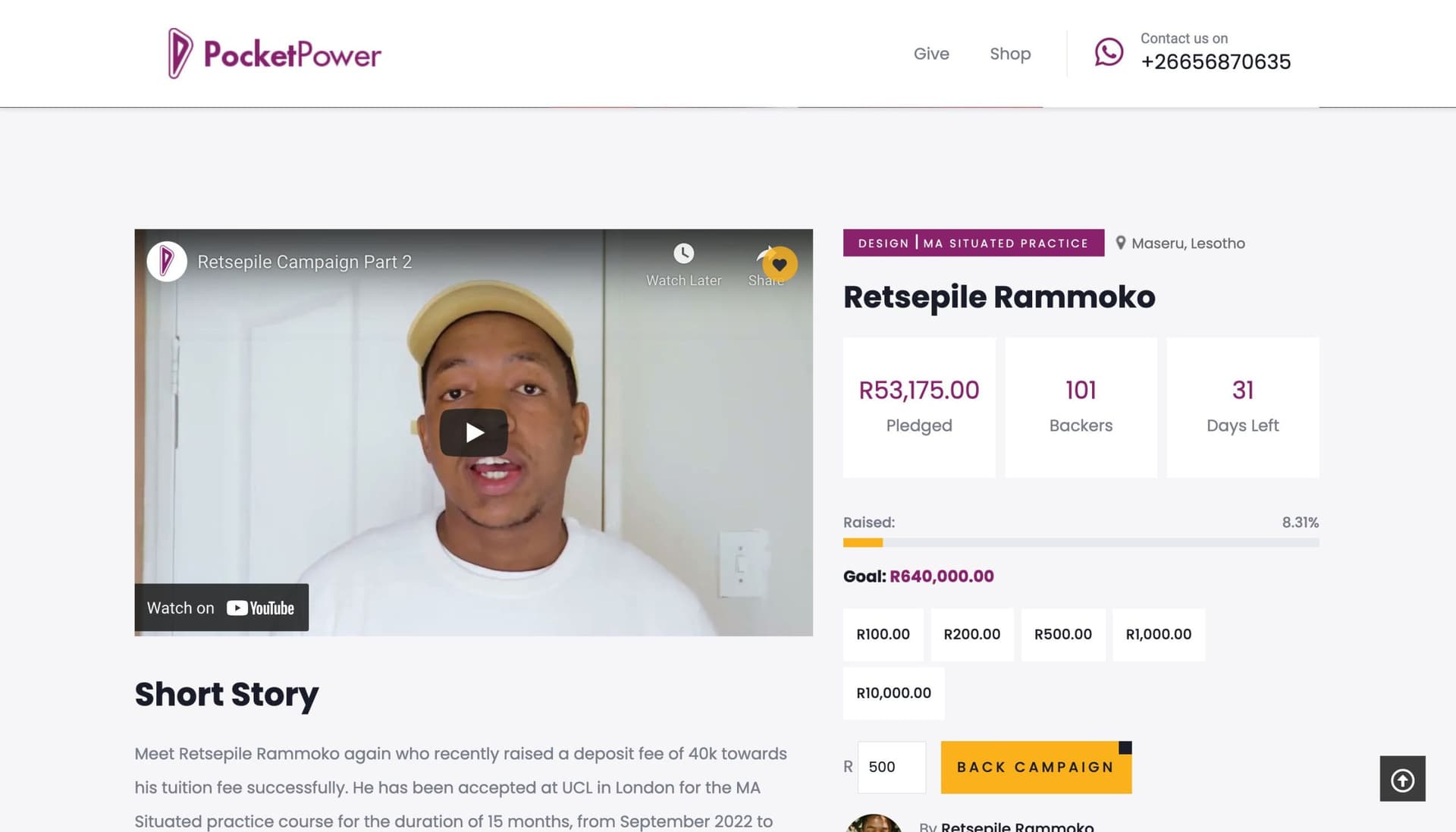Open the Shop menu item
This screenshot has width=1456, height=832.
pos(1010,54)
